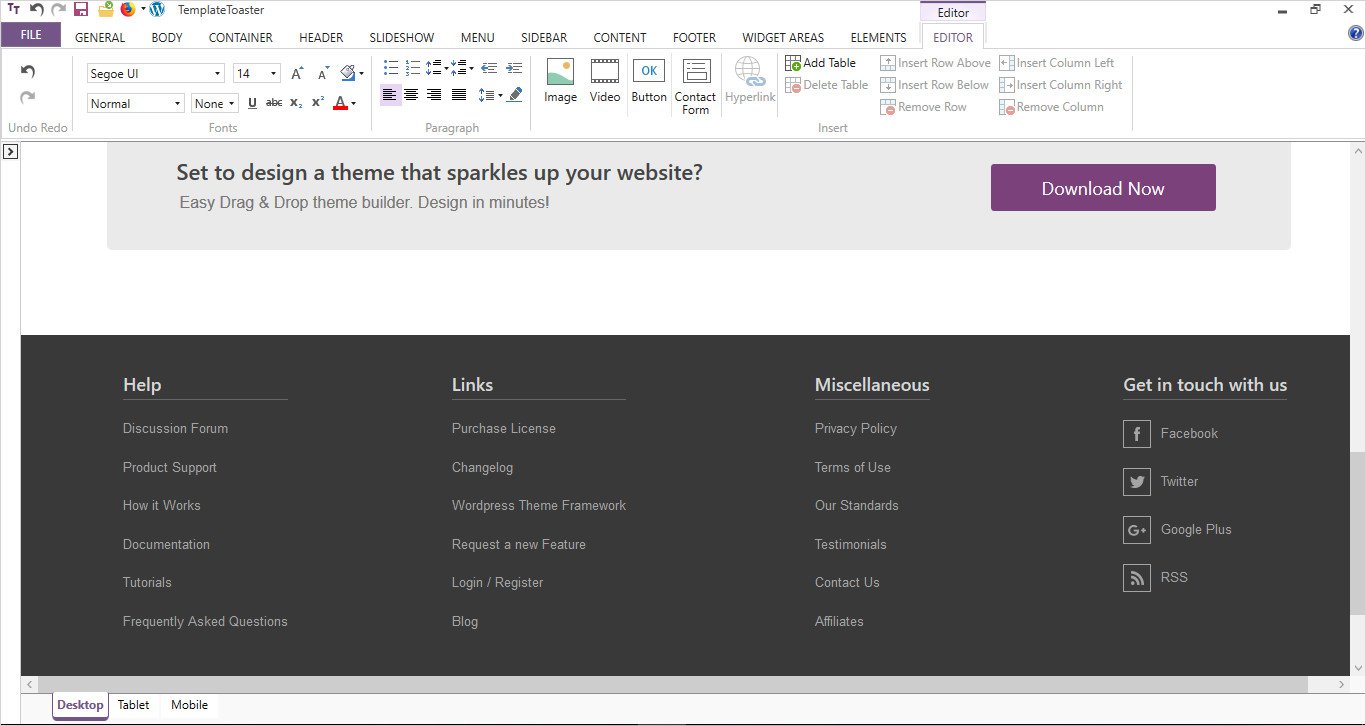Click the Help question mark icon
1366x726 pixels.
coord(1355,33)
